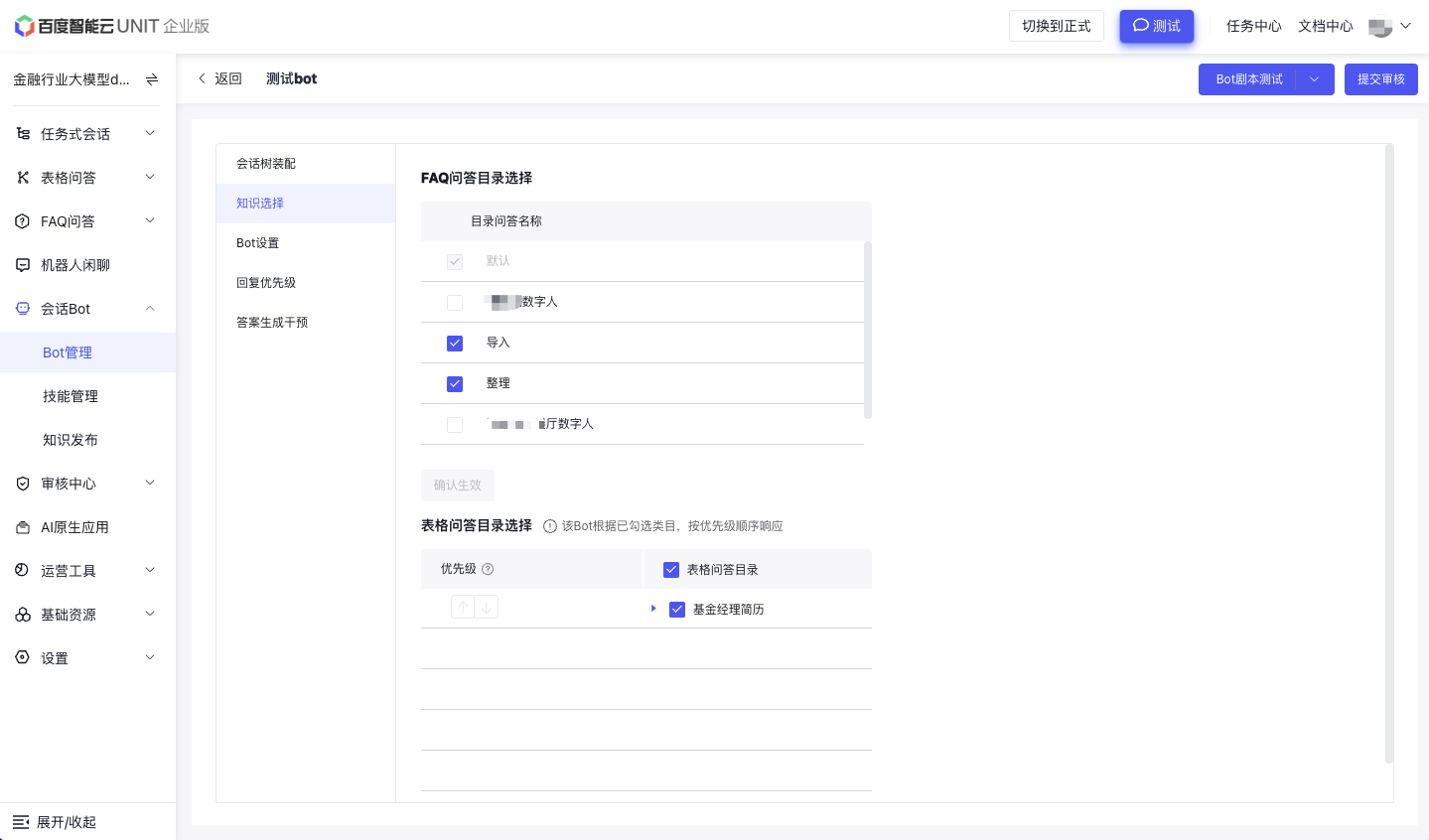Image resolution: width=1429 pixels, height=840 pixels.
Task: Click 返回 to go back
Action: point(228,78)
